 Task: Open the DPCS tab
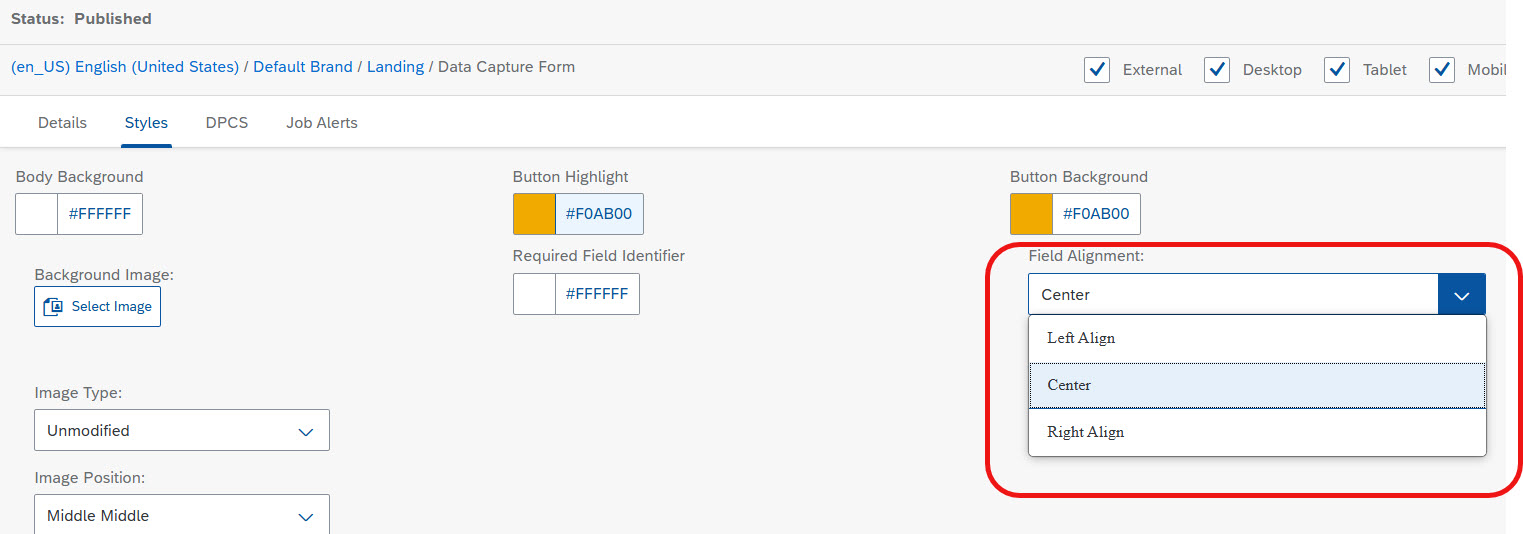pyautogui.click(x=227, y=123)
